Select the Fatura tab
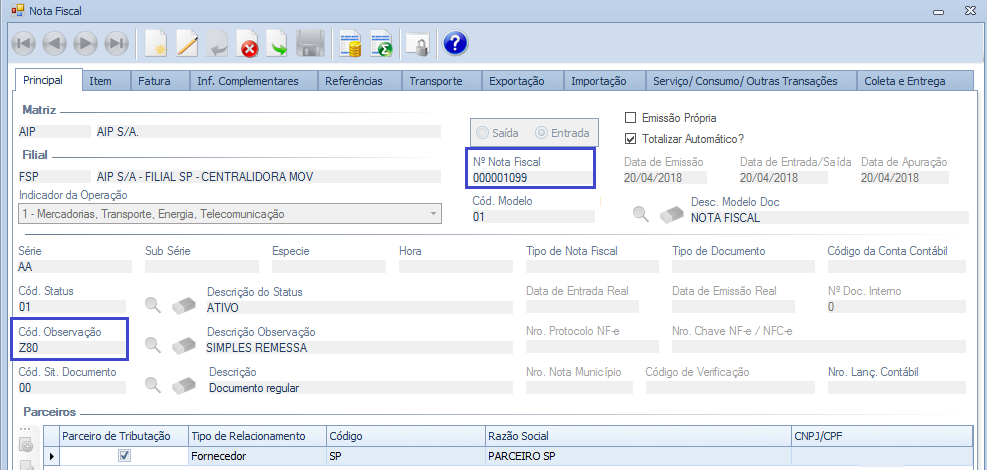This screenshot has width=987, height=470. (154, 81)
